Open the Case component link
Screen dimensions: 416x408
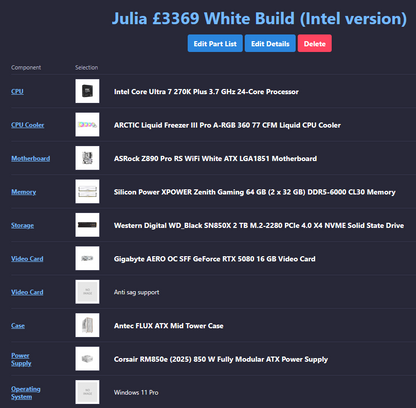pyautogui.click(x=18, y=326)
